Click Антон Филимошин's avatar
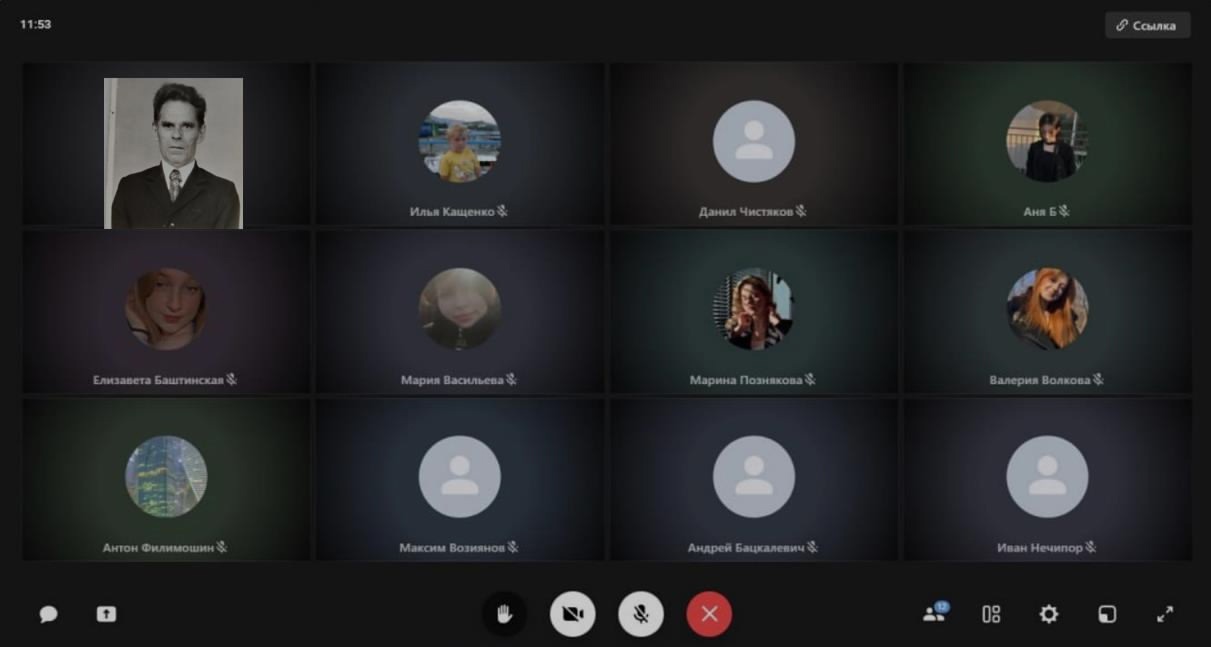 pos(165,477)
